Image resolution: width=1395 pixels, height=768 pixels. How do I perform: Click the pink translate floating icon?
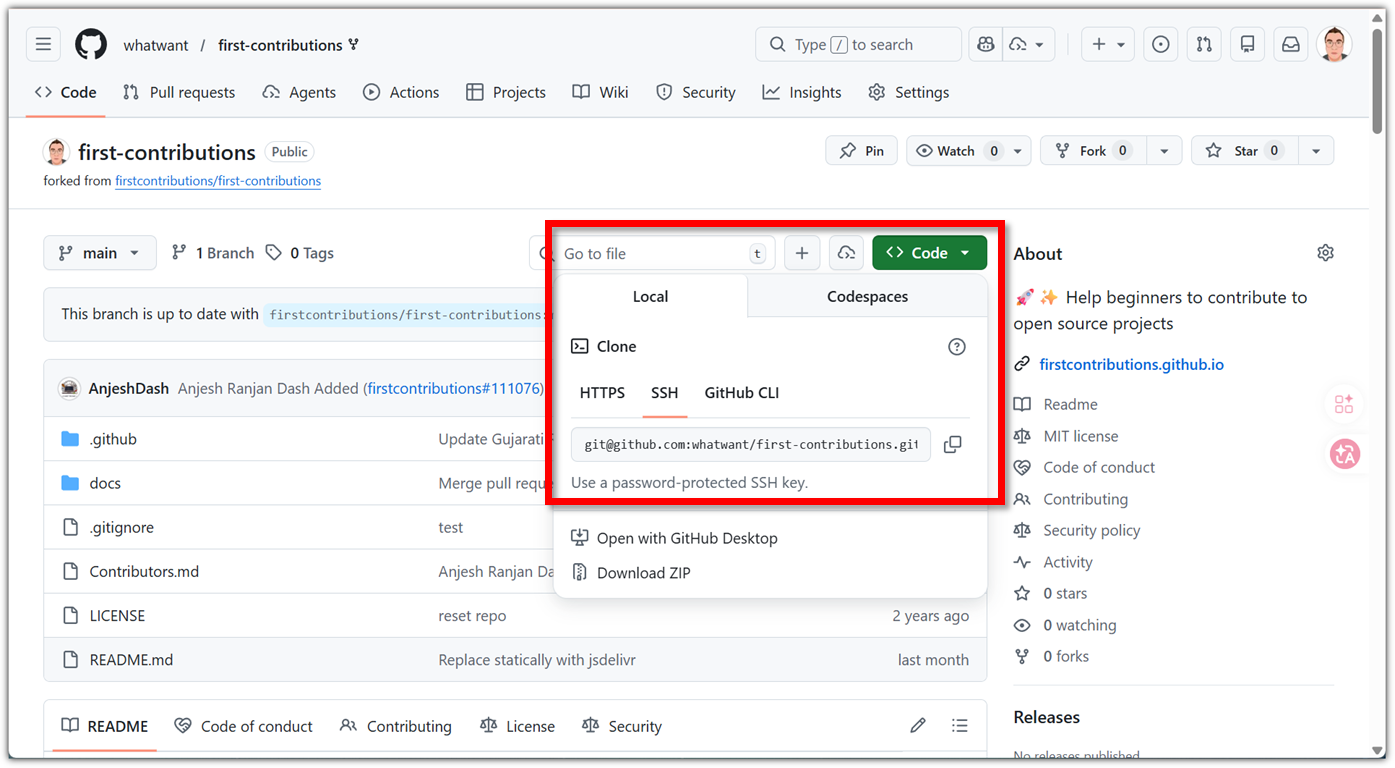1345,454
